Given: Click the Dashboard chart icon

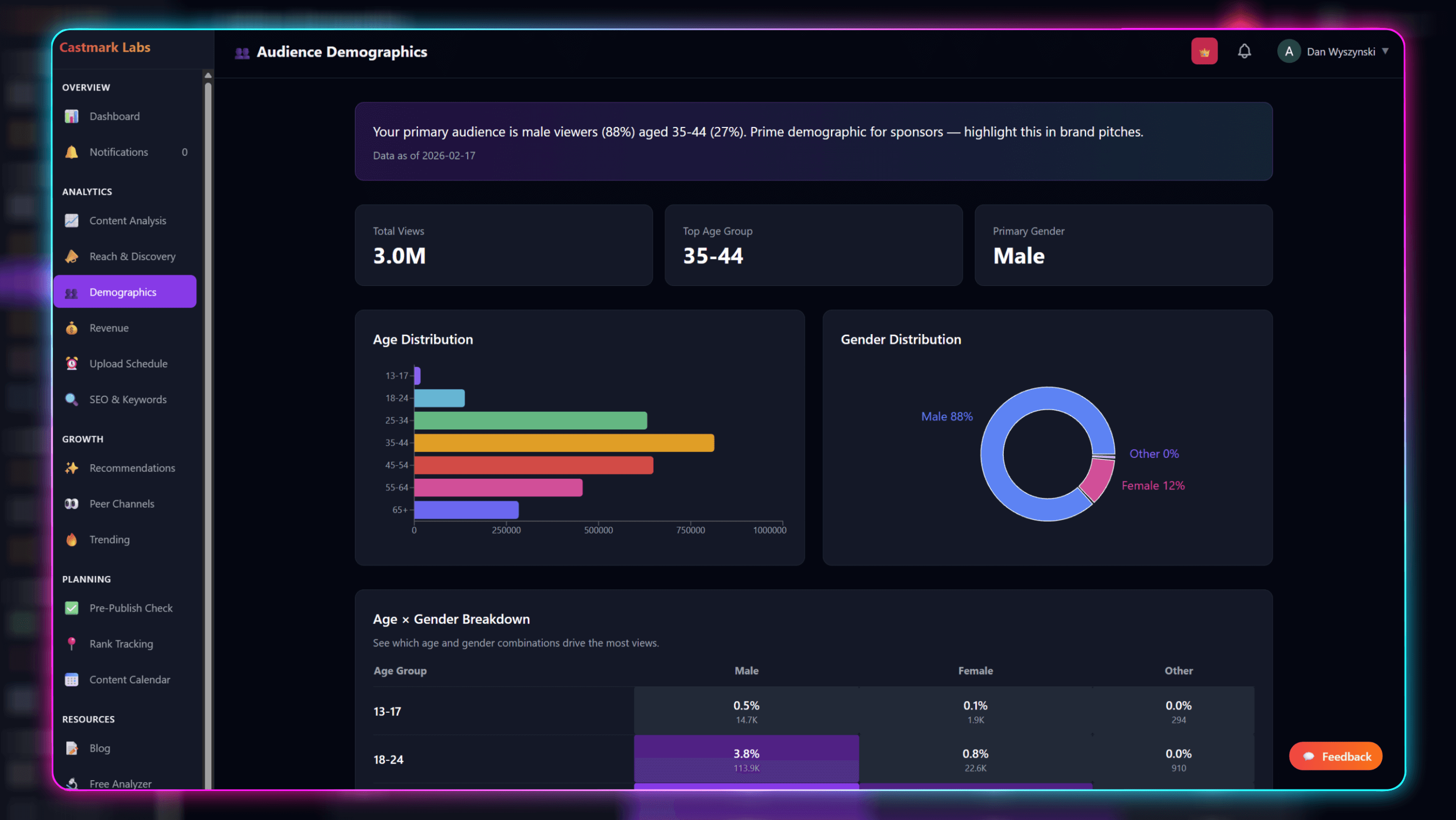Looking at the screenshot, I should click(71, 117).
